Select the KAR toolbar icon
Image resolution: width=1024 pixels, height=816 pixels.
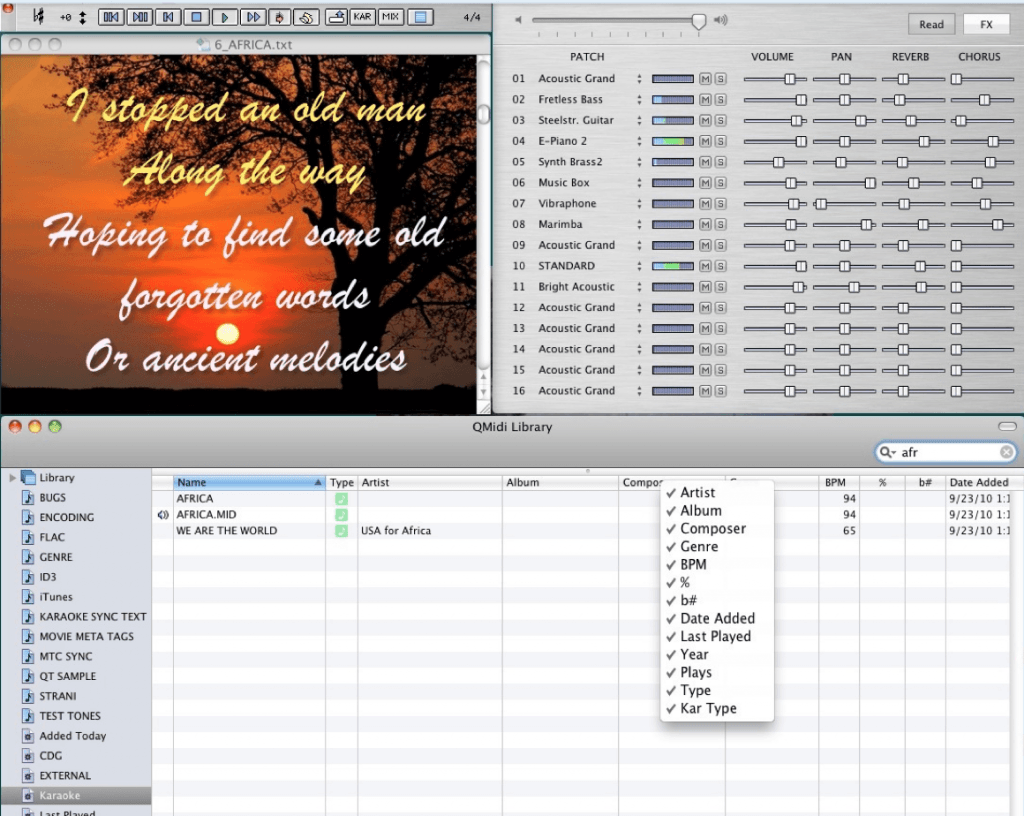(x=363, y=16)
